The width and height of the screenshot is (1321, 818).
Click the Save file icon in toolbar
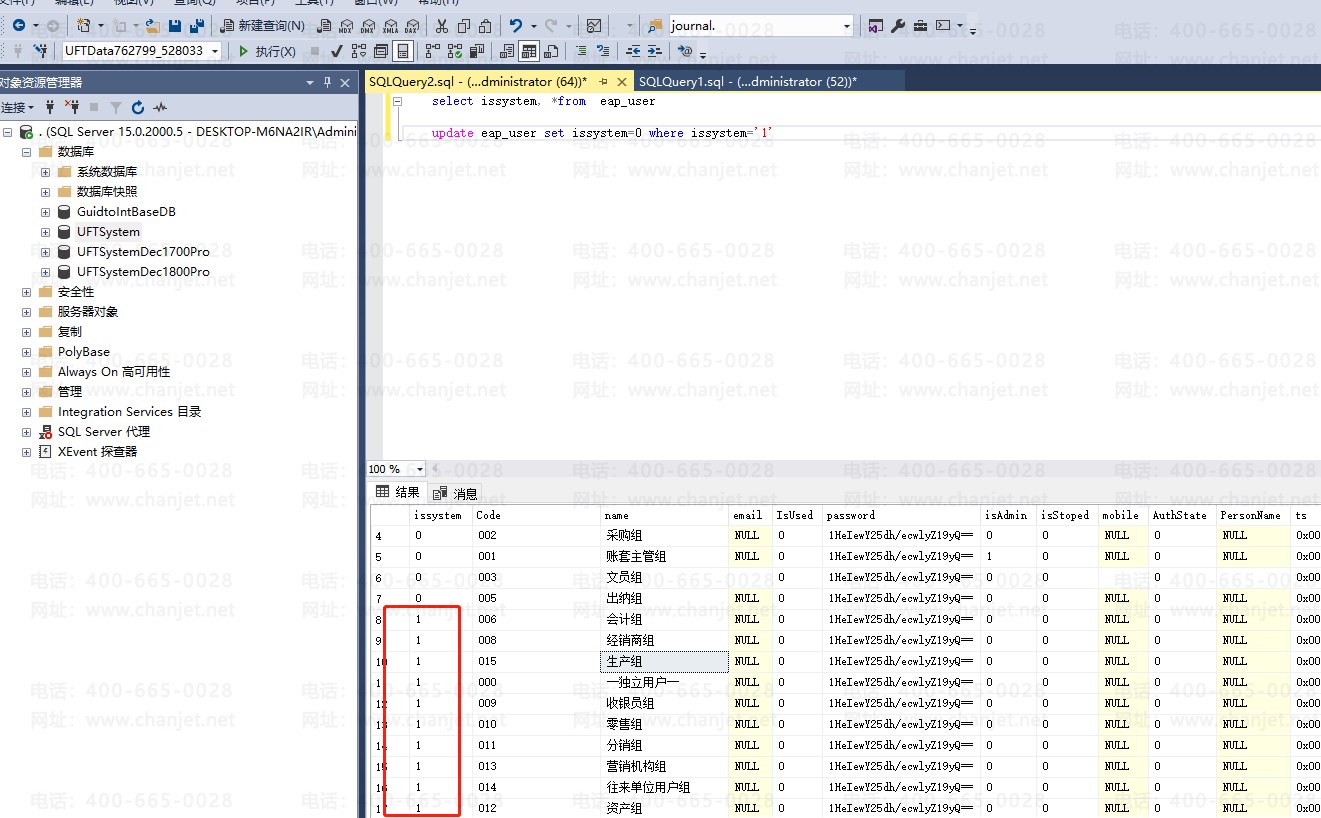click(x=175, y=26)
